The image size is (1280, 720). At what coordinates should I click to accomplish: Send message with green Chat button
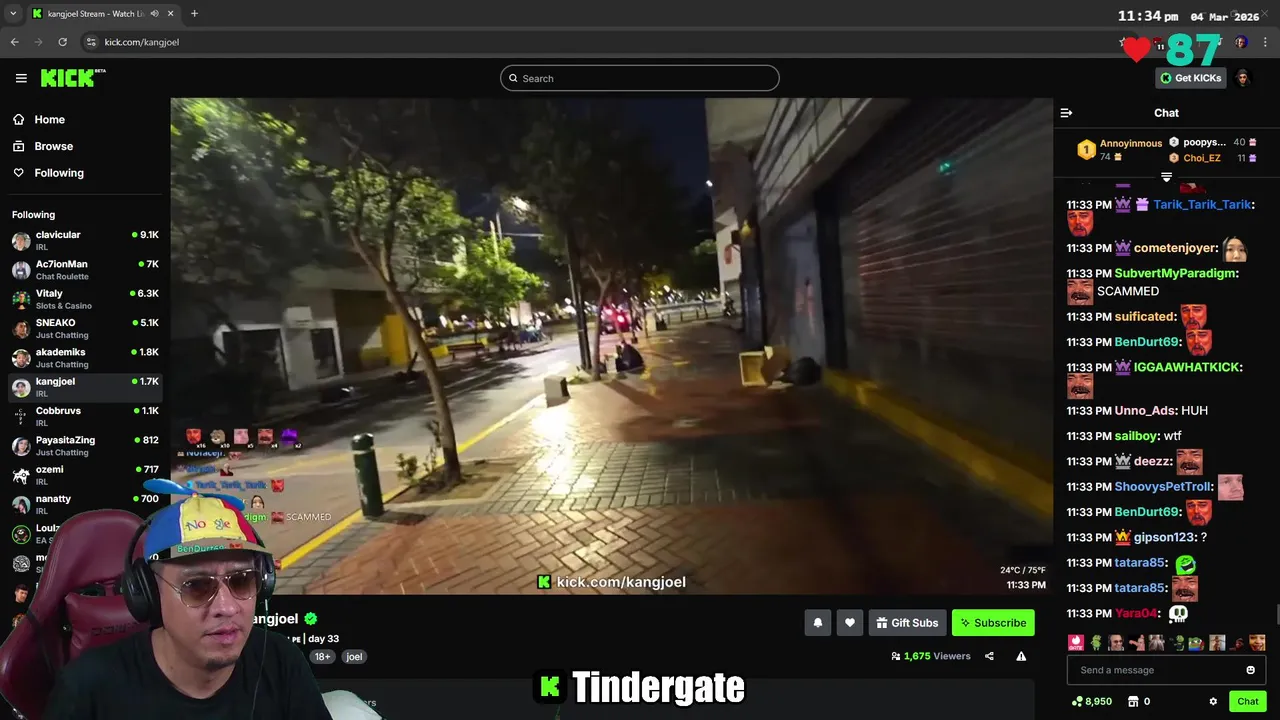(x=1247, y=701)
